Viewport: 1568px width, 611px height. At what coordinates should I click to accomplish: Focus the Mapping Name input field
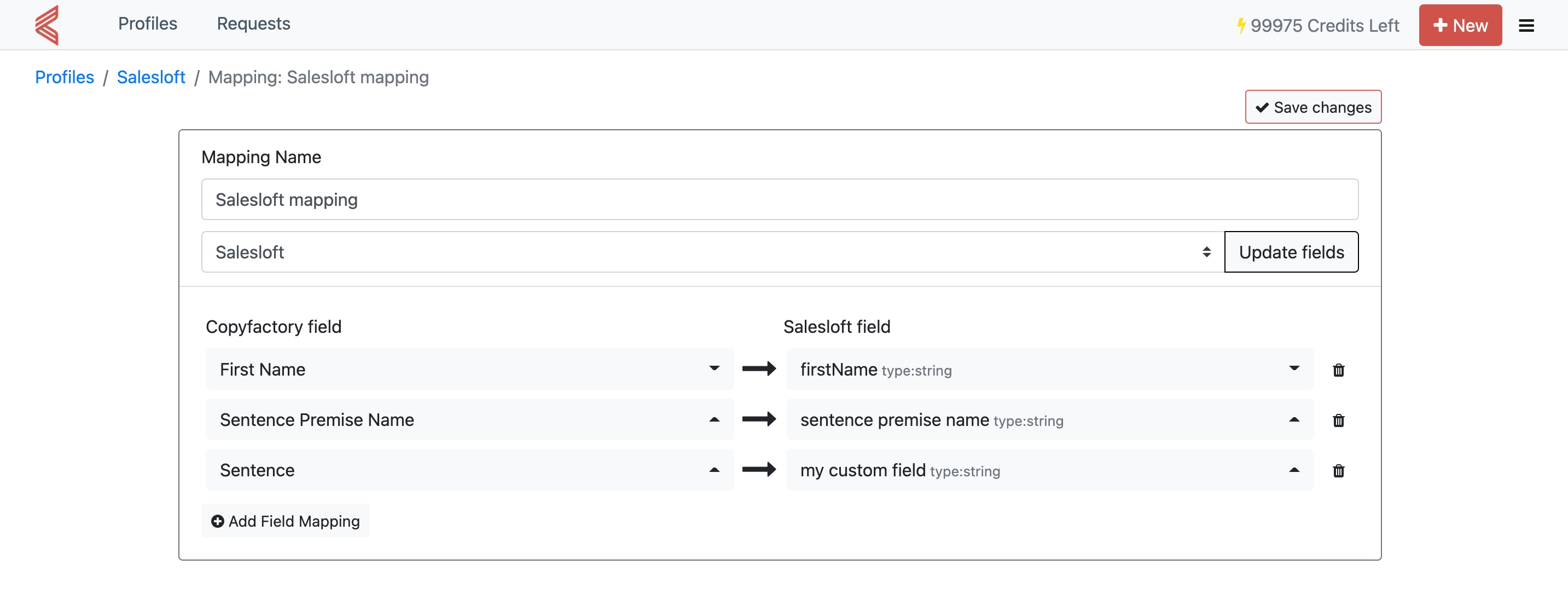780,200
